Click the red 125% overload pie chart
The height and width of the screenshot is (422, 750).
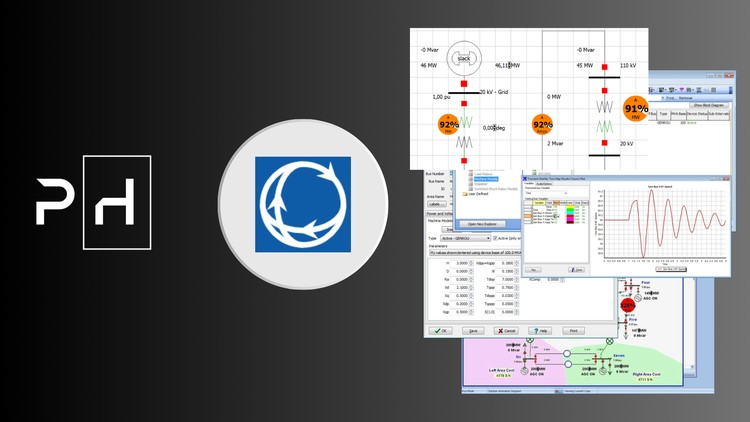[628, 305]
